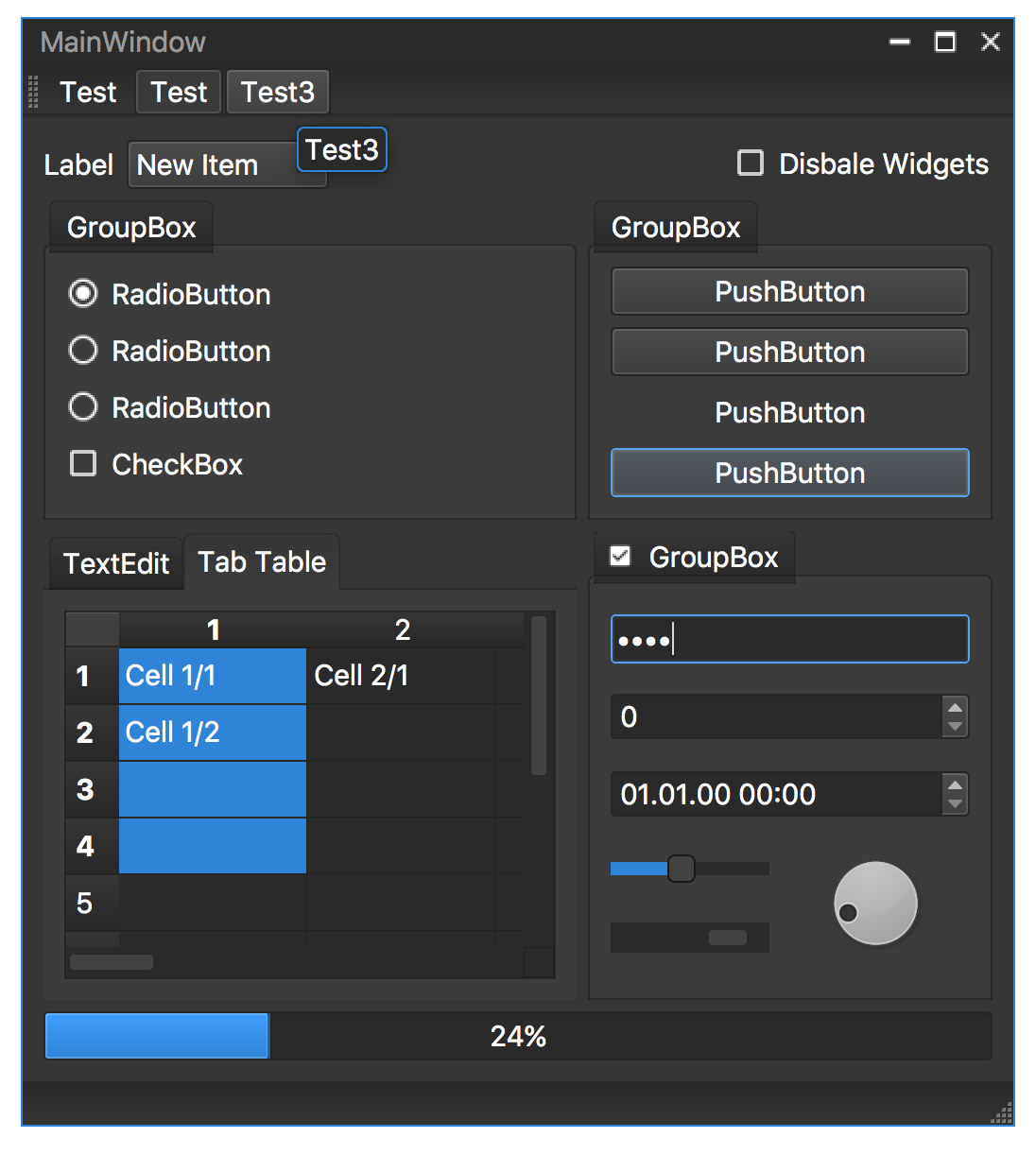Click the spin box up arrow
This screenshot has height=1155, width=1036.
coord(955,707)
